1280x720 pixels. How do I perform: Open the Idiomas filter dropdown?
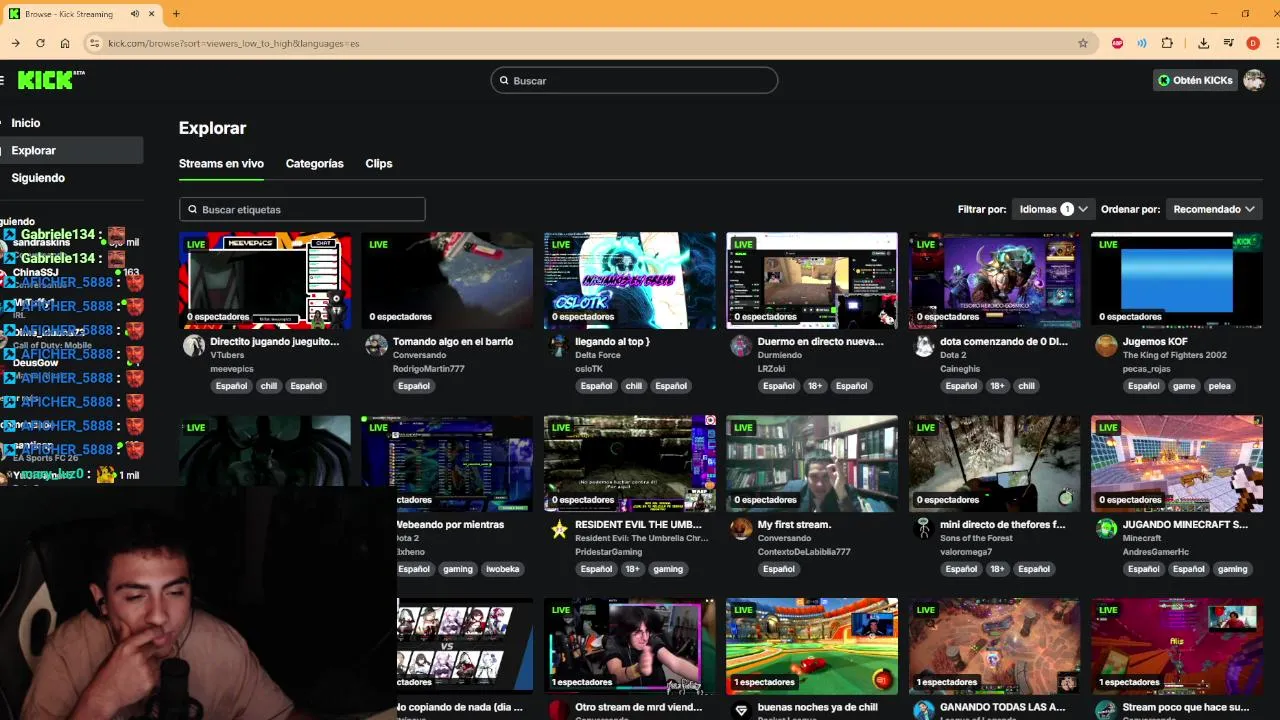[x=1053, y=209]
